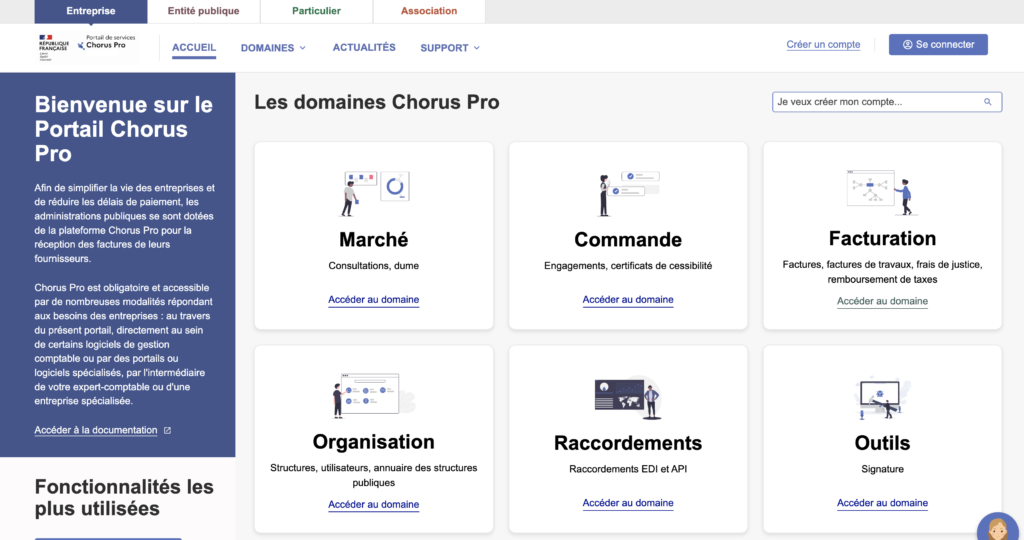Switch to the Entité publique tab
Screen dimensions: 1024x540
pos(203,11)
